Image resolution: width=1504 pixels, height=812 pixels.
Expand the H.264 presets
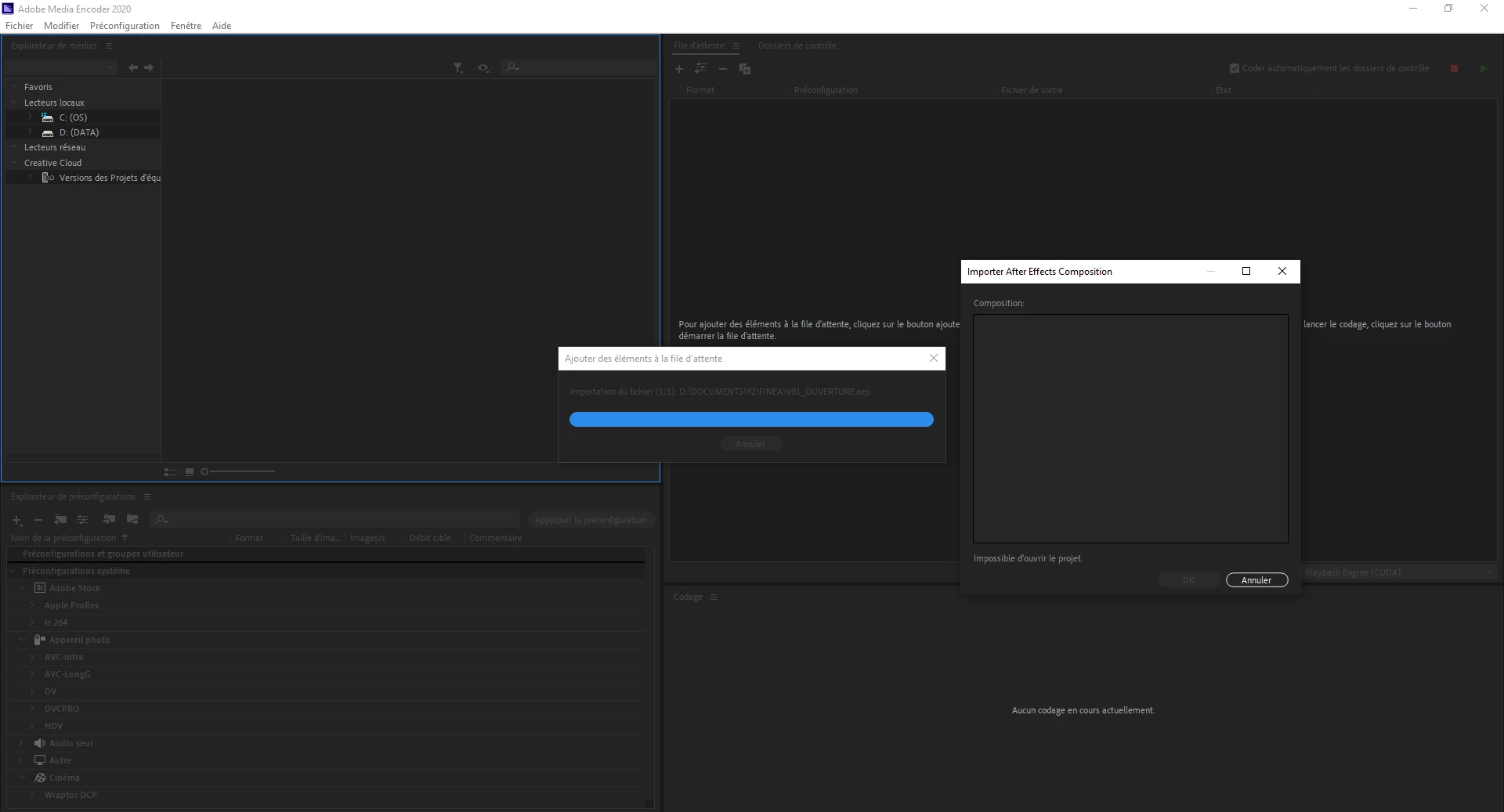coord(32,623)
